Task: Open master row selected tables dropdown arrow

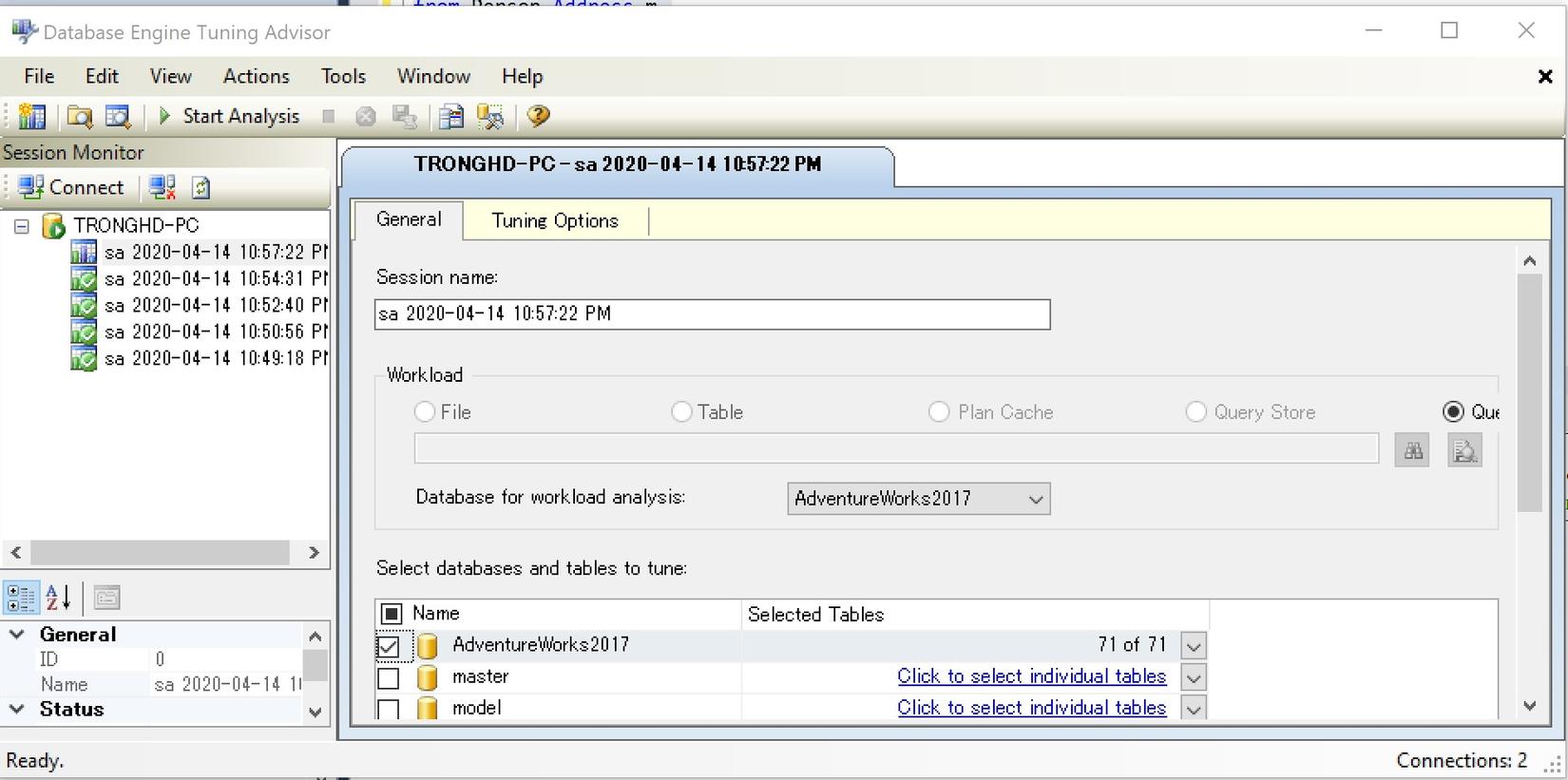Action: coord(1194,677)
